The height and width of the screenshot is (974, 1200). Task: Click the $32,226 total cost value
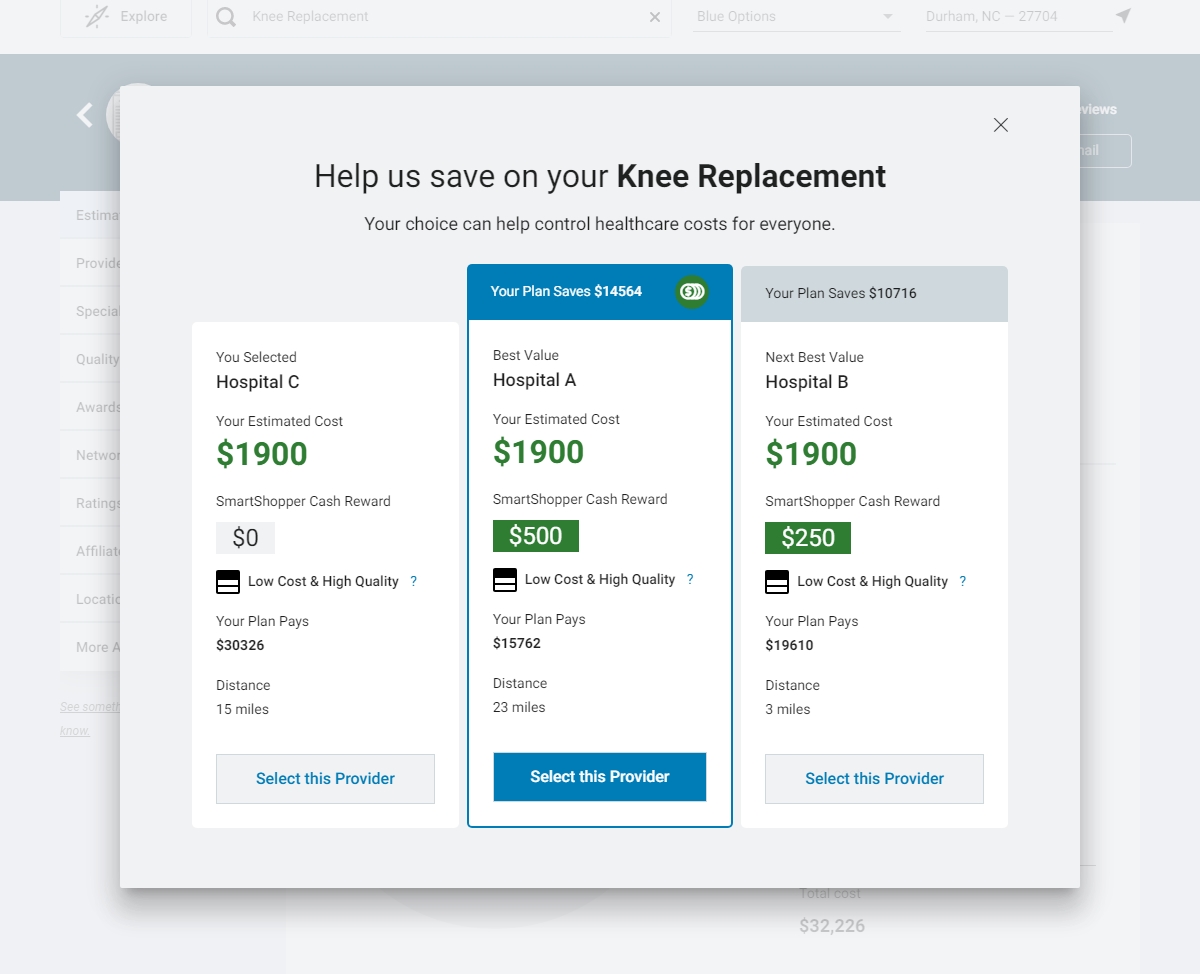point(832,926)
